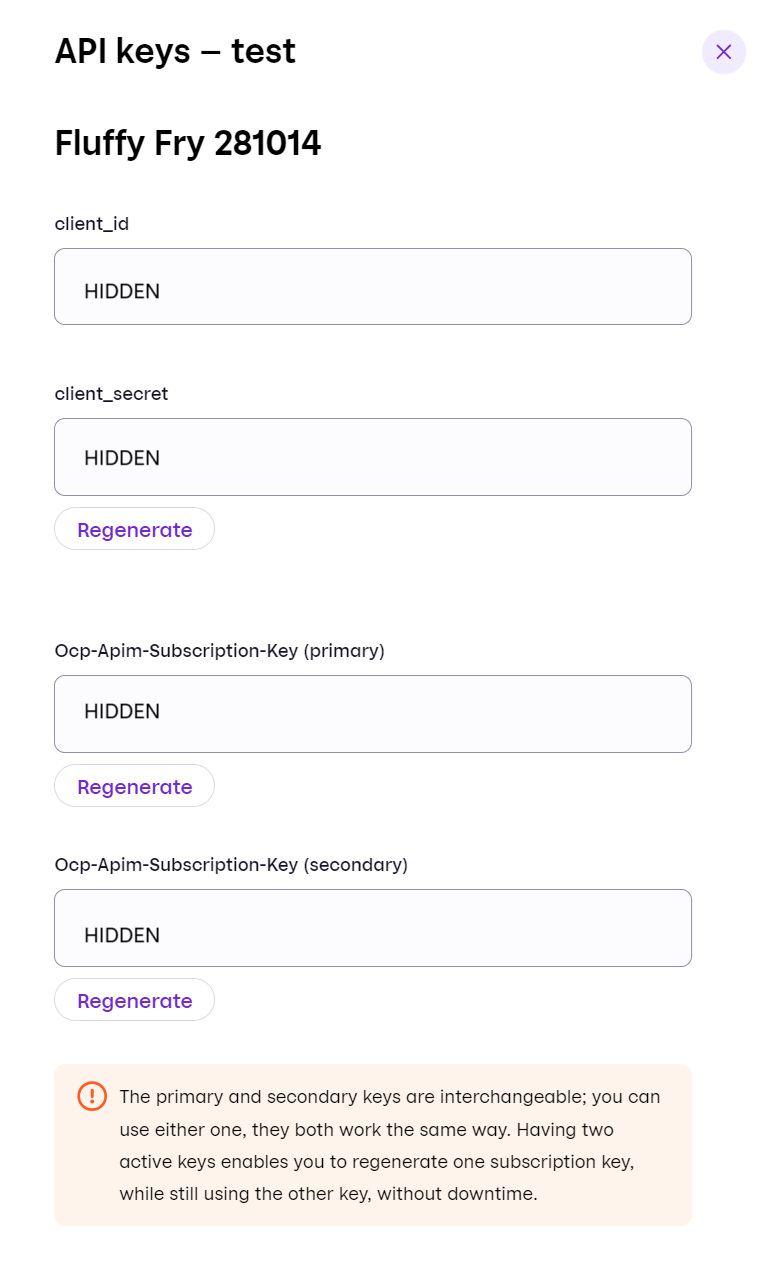The height and width of the screenshot is (1276, 770).
Task: Click the HIDDEN secondary subscription key value
Action: click(x=121, y=935)
